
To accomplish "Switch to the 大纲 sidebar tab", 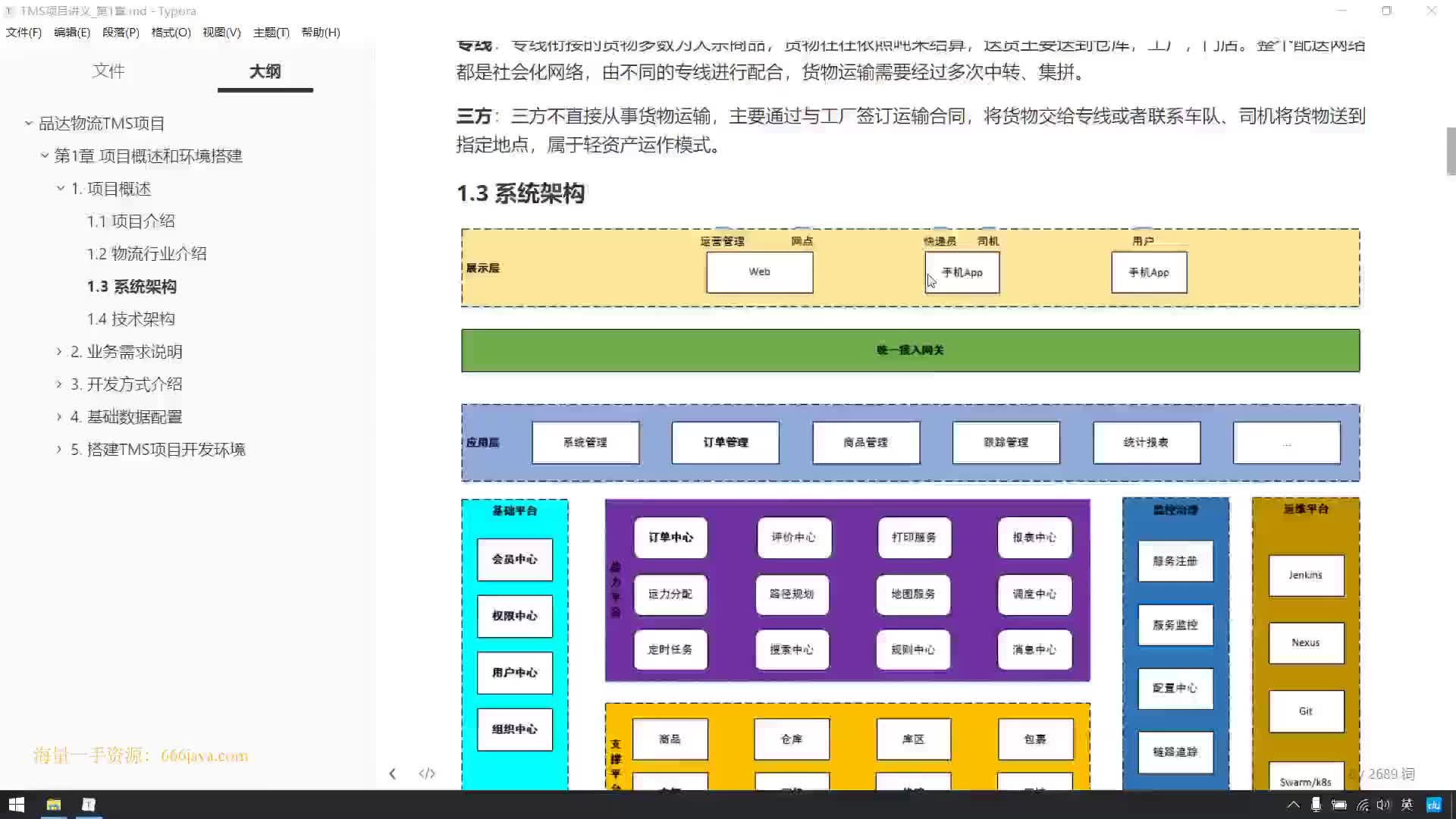I will (265, 71).
